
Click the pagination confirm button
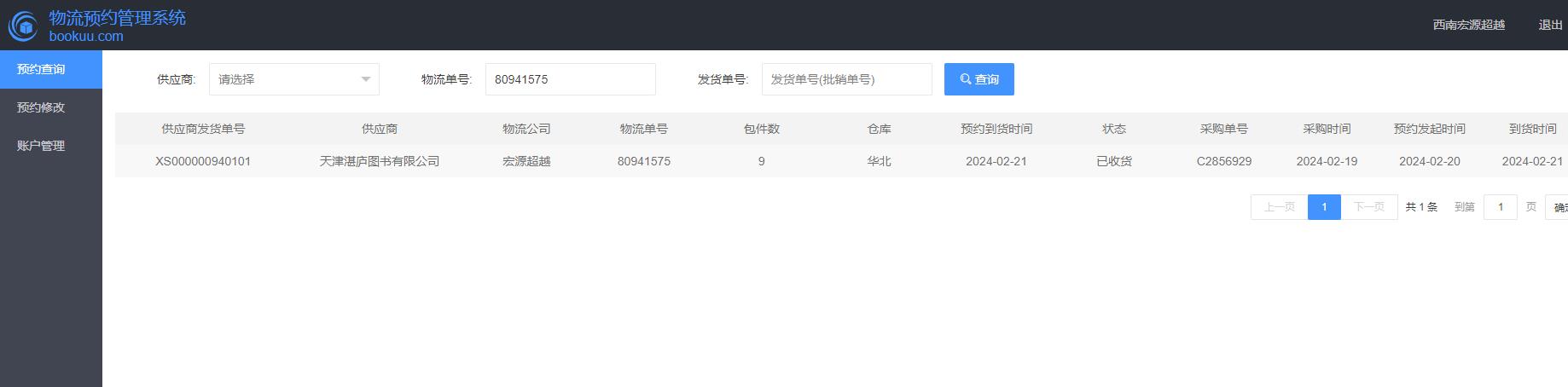pos(1557,207)
